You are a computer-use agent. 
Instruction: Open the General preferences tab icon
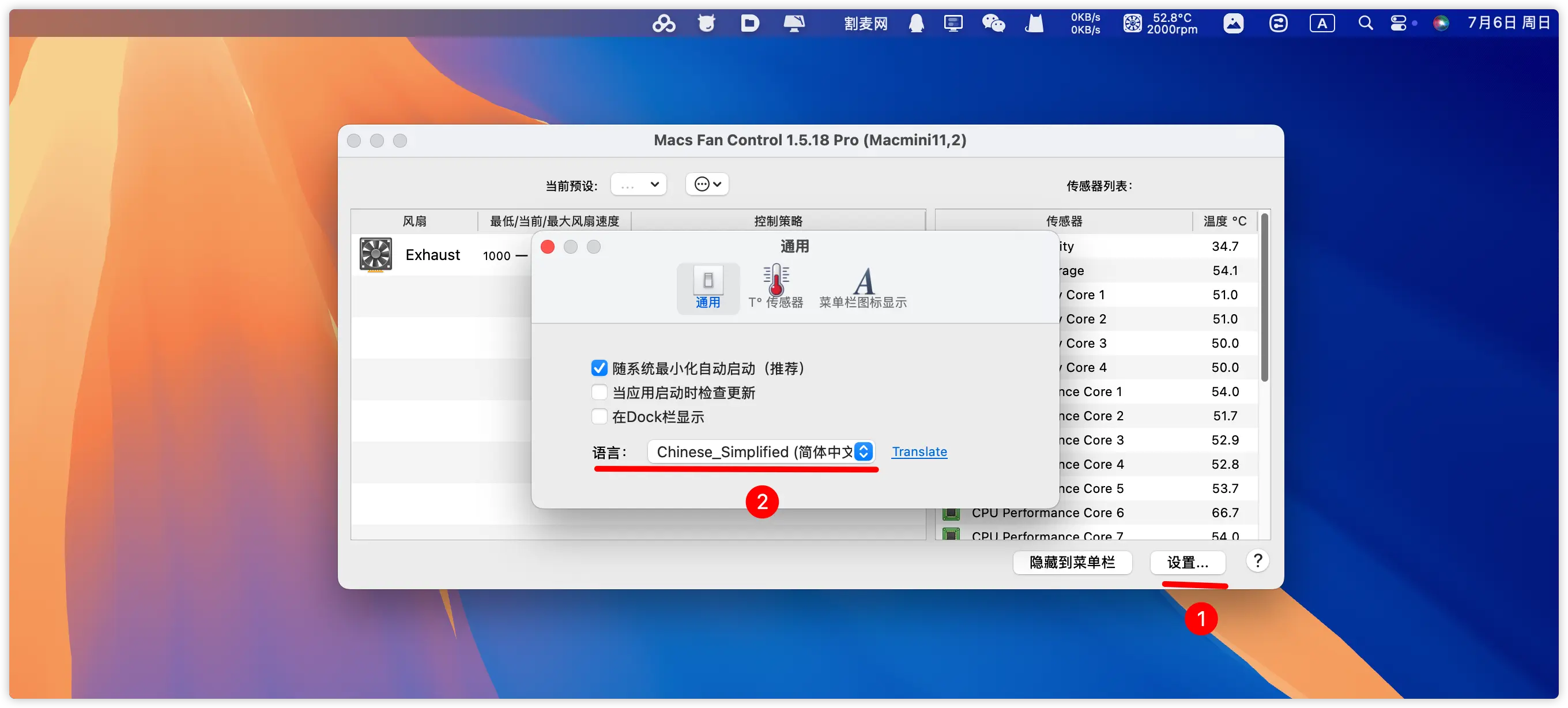708,288
